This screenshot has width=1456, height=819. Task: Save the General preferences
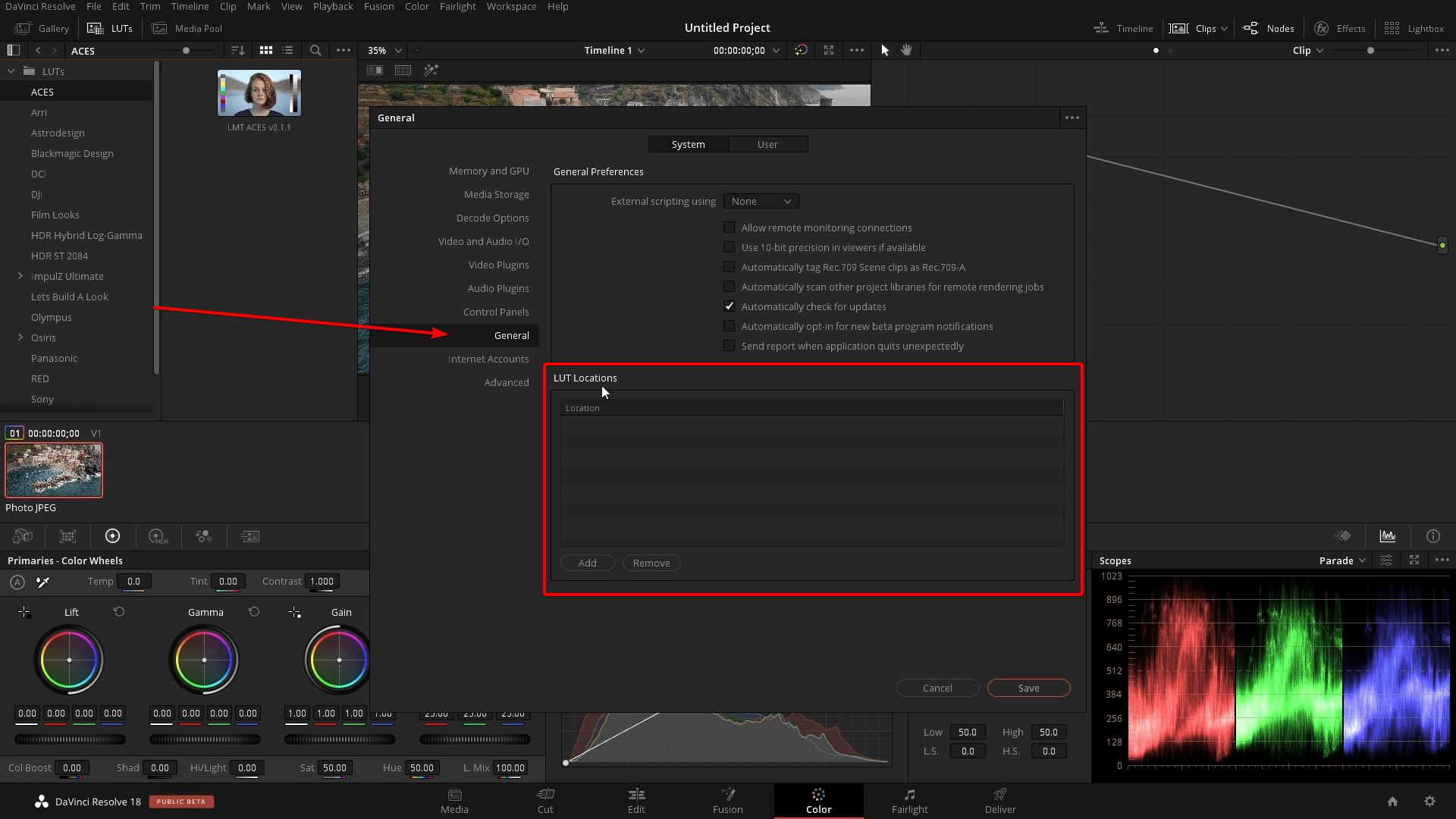tap(1028, 688)
